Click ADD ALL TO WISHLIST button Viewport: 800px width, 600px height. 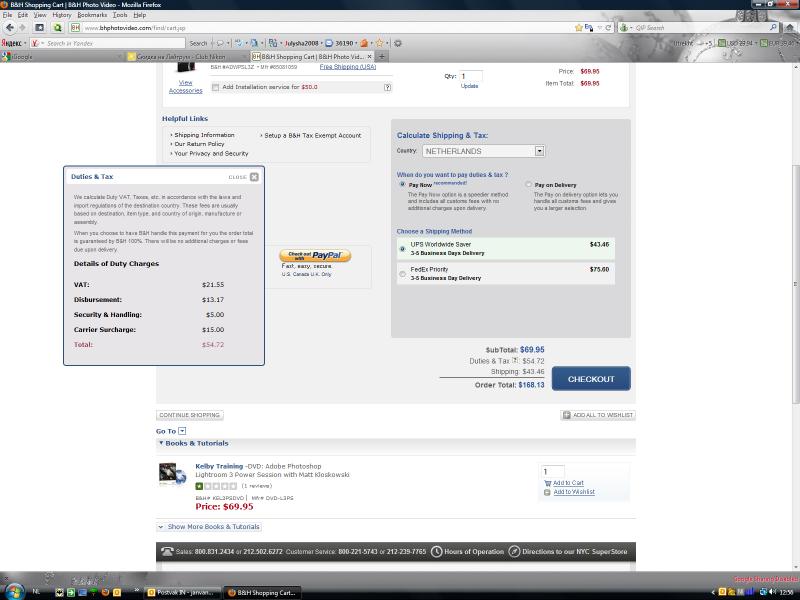[598, 415]
